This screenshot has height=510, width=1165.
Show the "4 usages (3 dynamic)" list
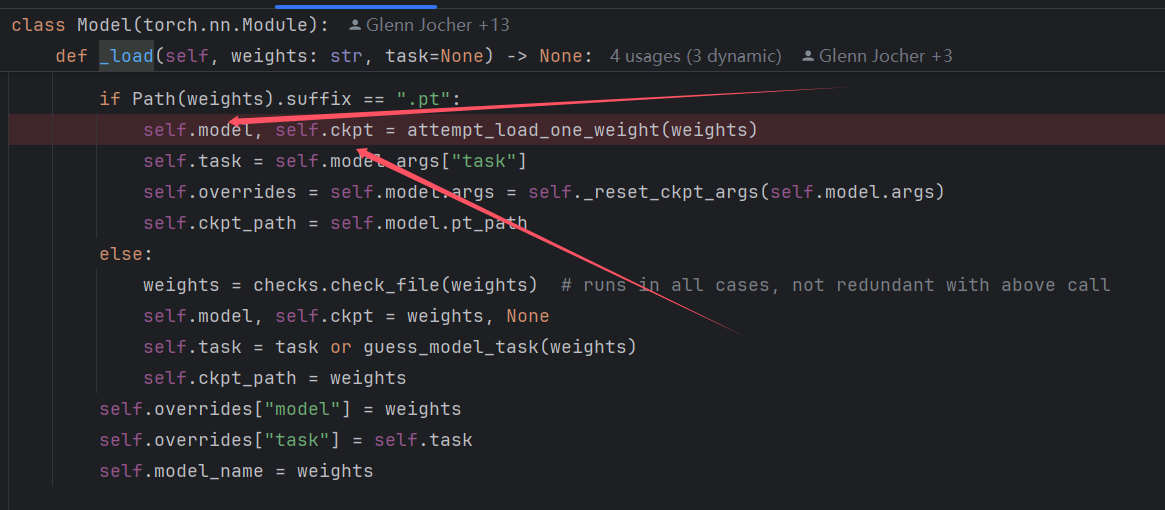point(695,56)
